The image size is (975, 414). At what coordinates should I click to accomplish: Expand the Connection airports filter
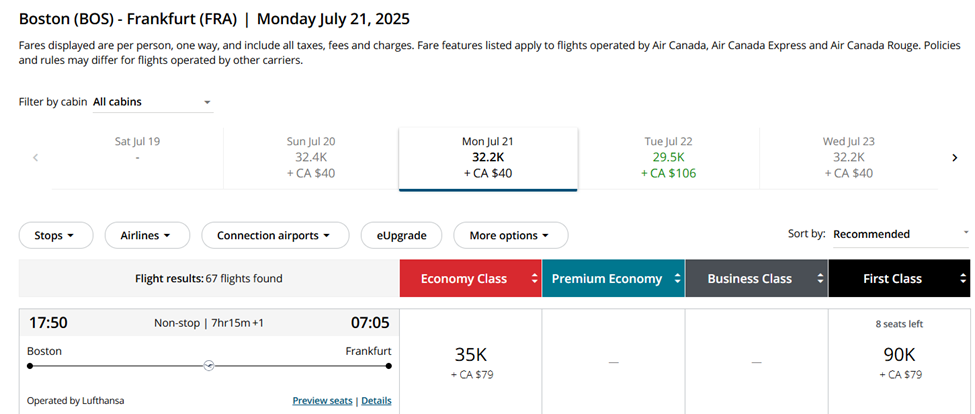pyautogui.click(x=275, y=235)
